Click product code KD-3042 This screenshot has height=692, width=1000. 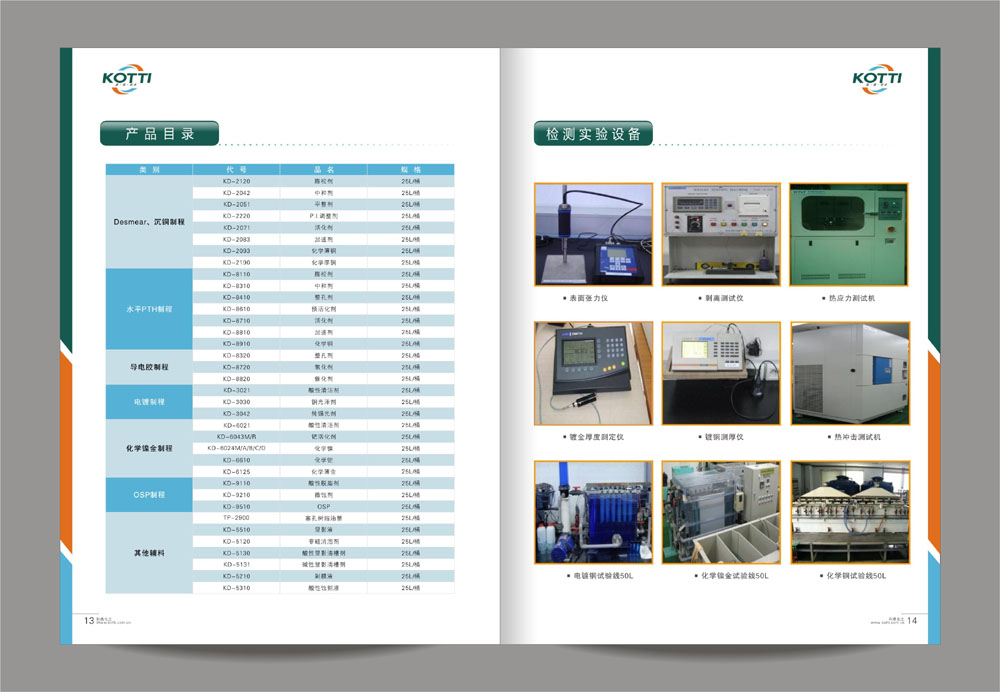point(237,413)
